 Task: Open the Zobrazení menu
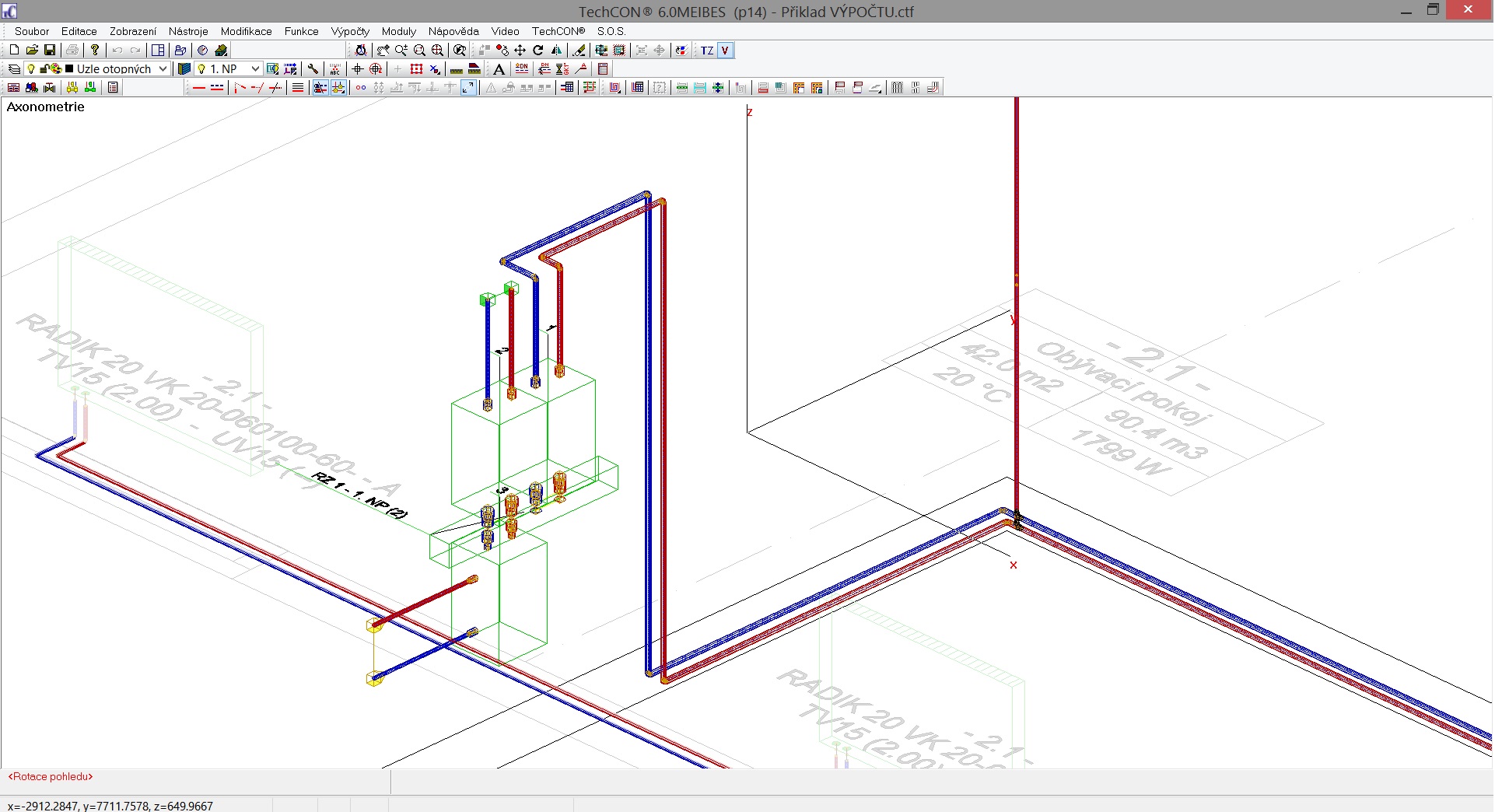coord(132,31)
